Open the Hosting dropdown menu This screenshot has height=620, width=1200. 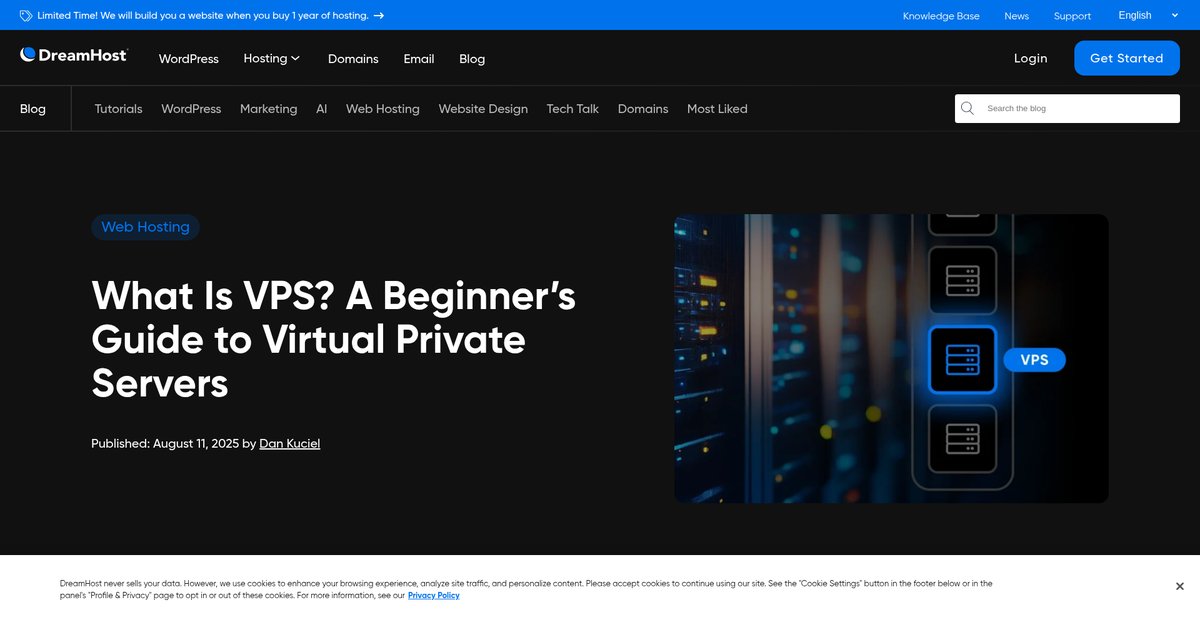pos(271,58)
